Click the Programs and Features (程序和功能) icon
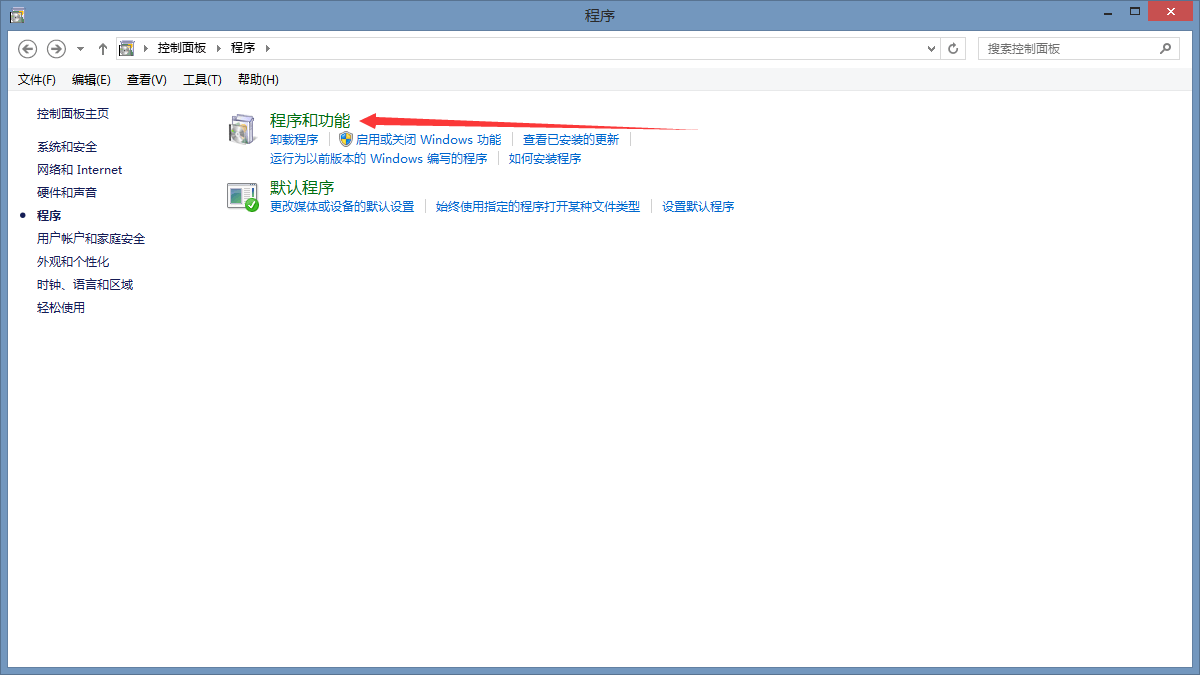 click(242, 130)
